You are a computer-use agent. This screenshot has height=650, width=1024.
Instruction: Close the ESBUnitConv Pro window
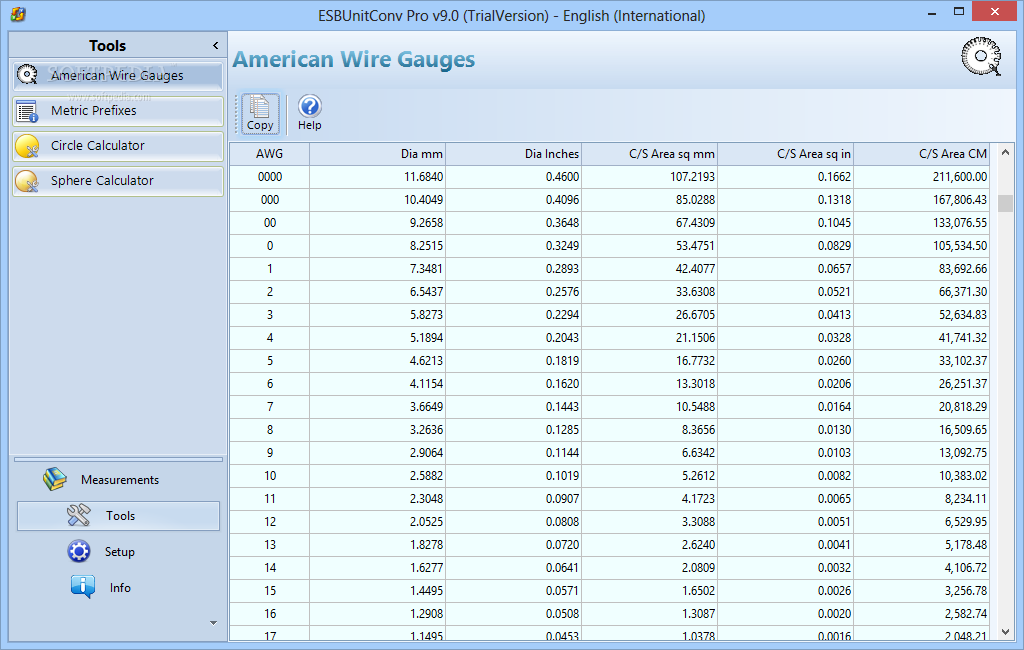[x=995, y=11]
